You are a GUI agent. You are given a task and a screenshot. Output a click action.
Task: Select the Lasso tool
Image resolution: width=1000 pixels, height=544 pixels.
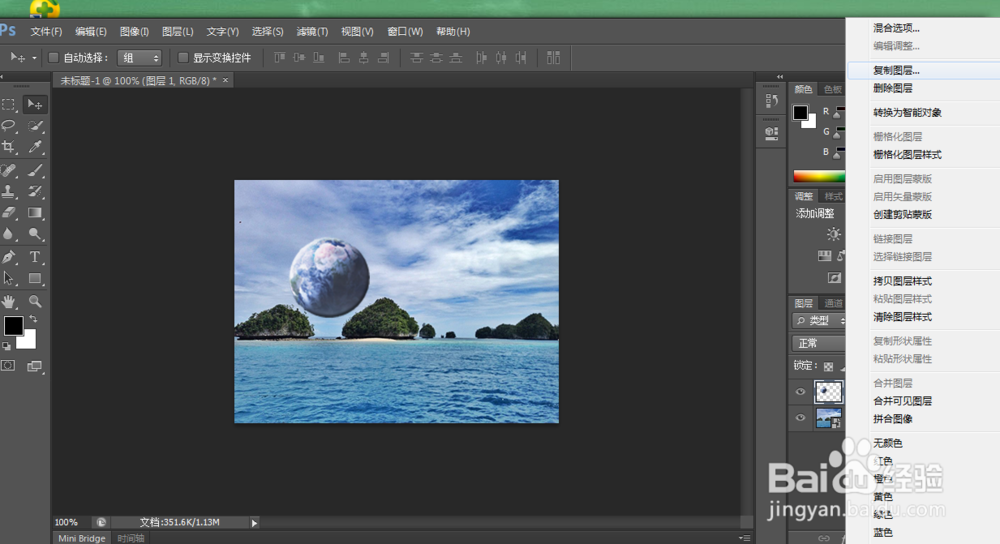click(9, 126)
